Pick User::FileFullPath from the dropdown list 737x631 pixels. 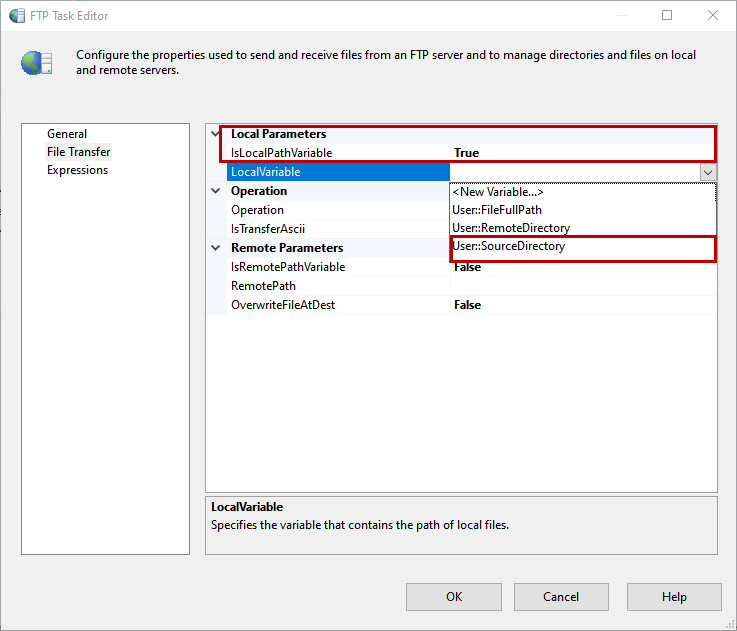[497, 210]
